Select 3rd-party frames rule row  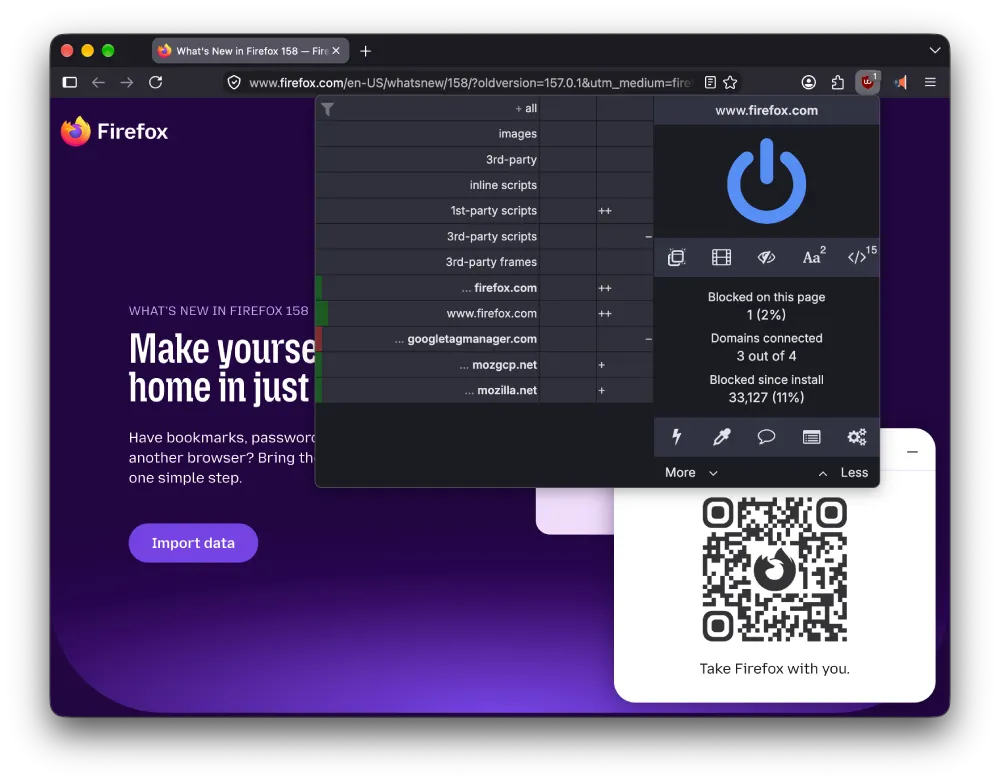pos(485,262)
